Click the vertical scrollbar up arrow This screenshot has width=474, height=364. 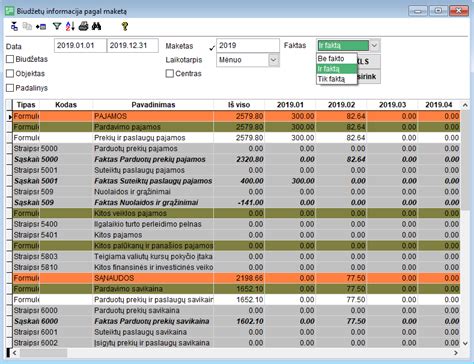point(465,105)
